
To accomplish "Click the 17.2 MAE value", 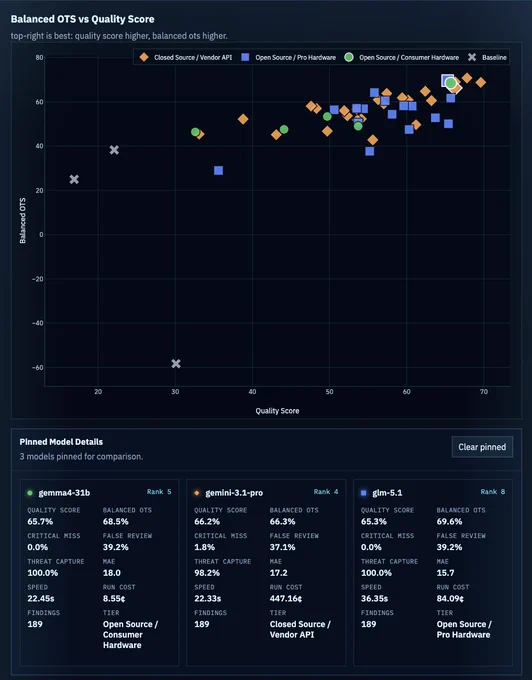I will [x=278, y=573].
